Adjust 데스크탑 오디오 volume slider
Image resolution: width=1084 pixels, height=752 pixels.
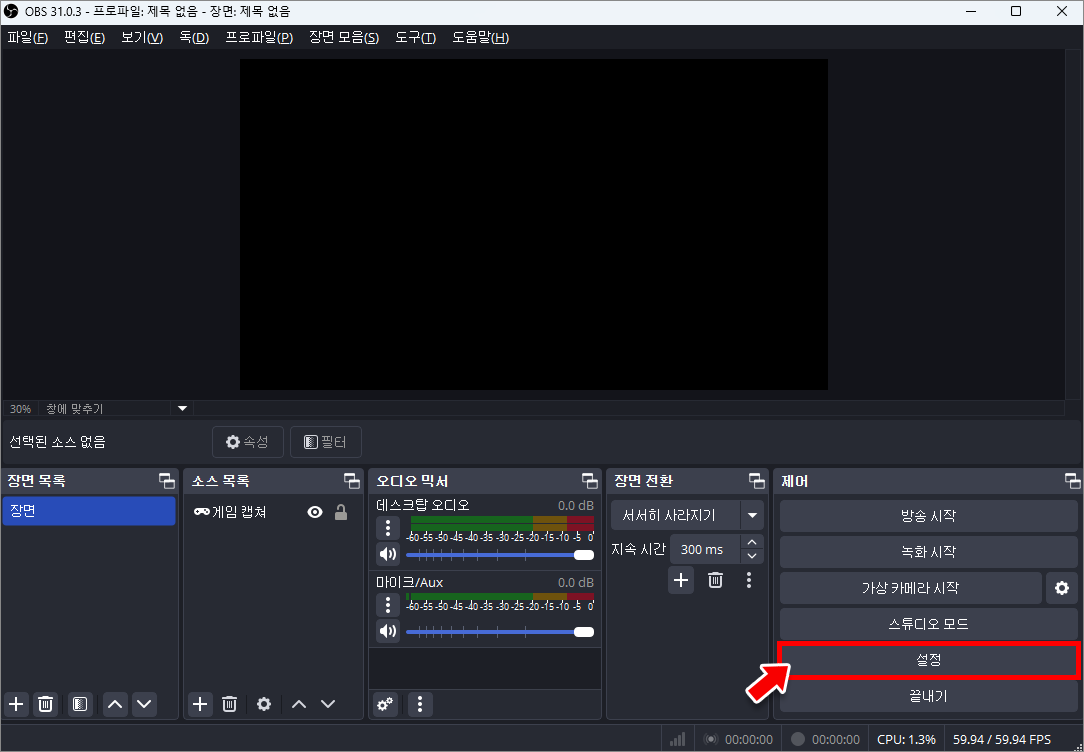coord(500,555)
